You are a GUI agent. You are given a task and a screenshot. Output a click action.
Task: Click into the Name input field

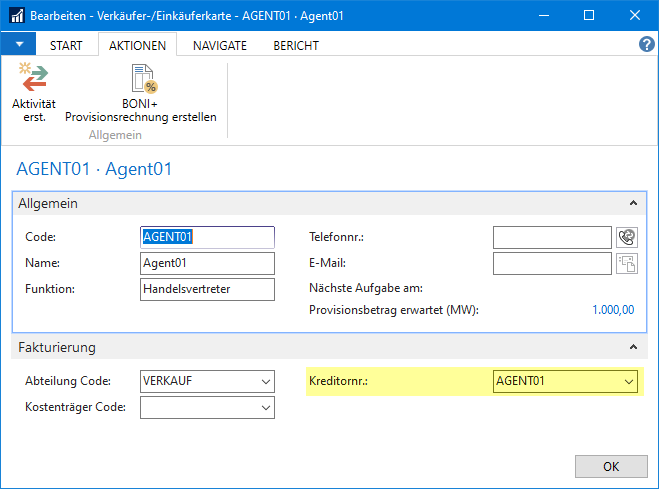[207, 263]
